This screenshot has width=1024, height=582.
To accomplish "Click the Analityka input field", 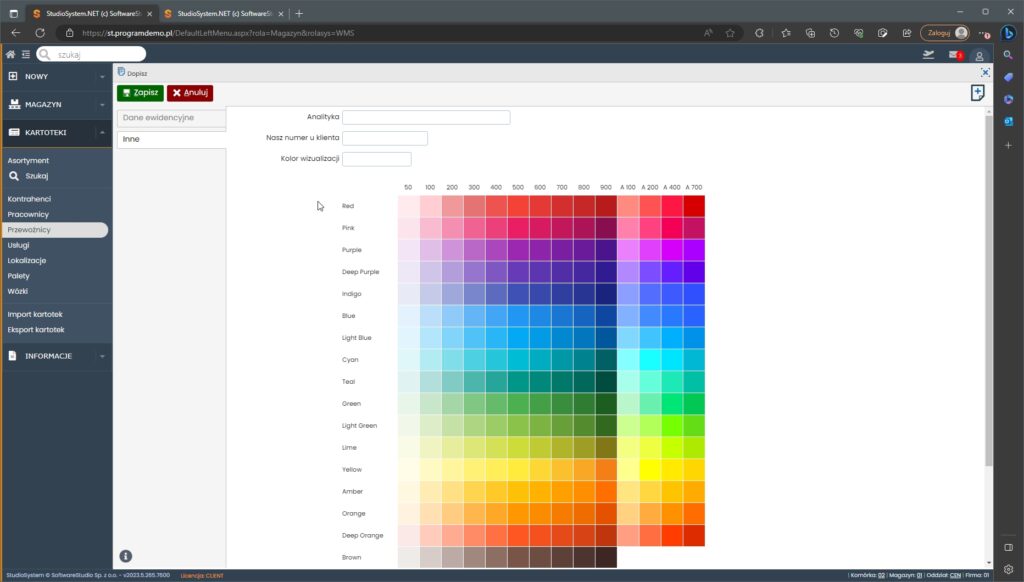I will [426, 117].
